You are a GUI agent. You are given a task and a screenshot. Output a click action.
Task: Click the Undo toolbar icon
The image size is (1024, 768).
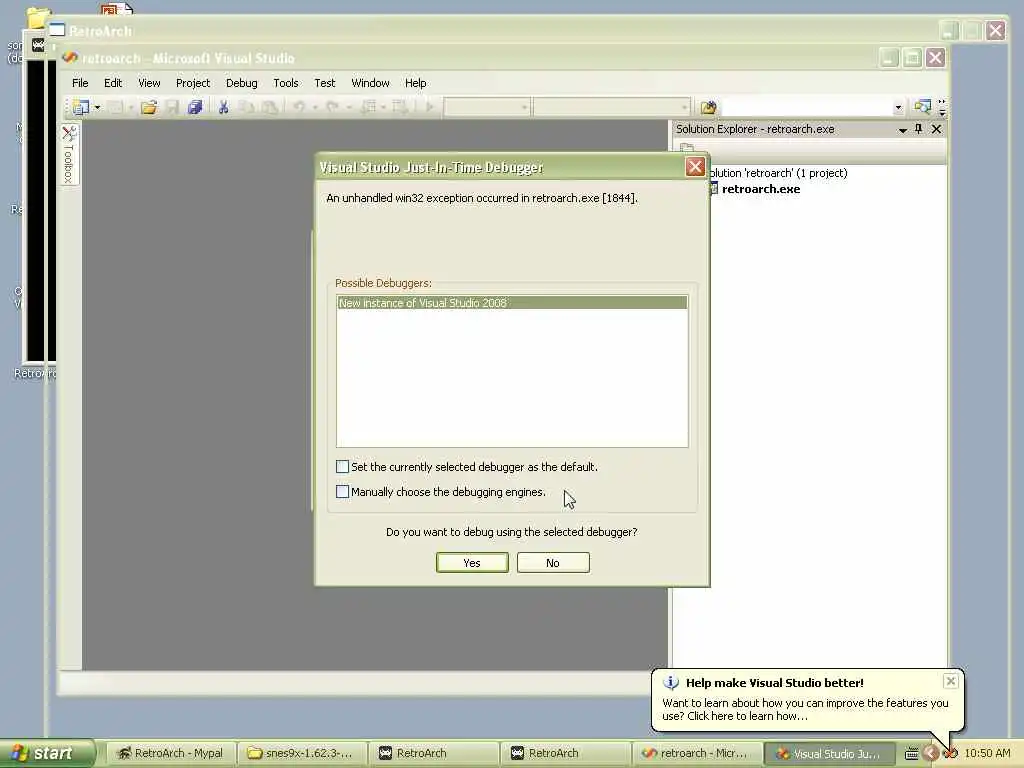pyautogui.click(x=298, y=106)
